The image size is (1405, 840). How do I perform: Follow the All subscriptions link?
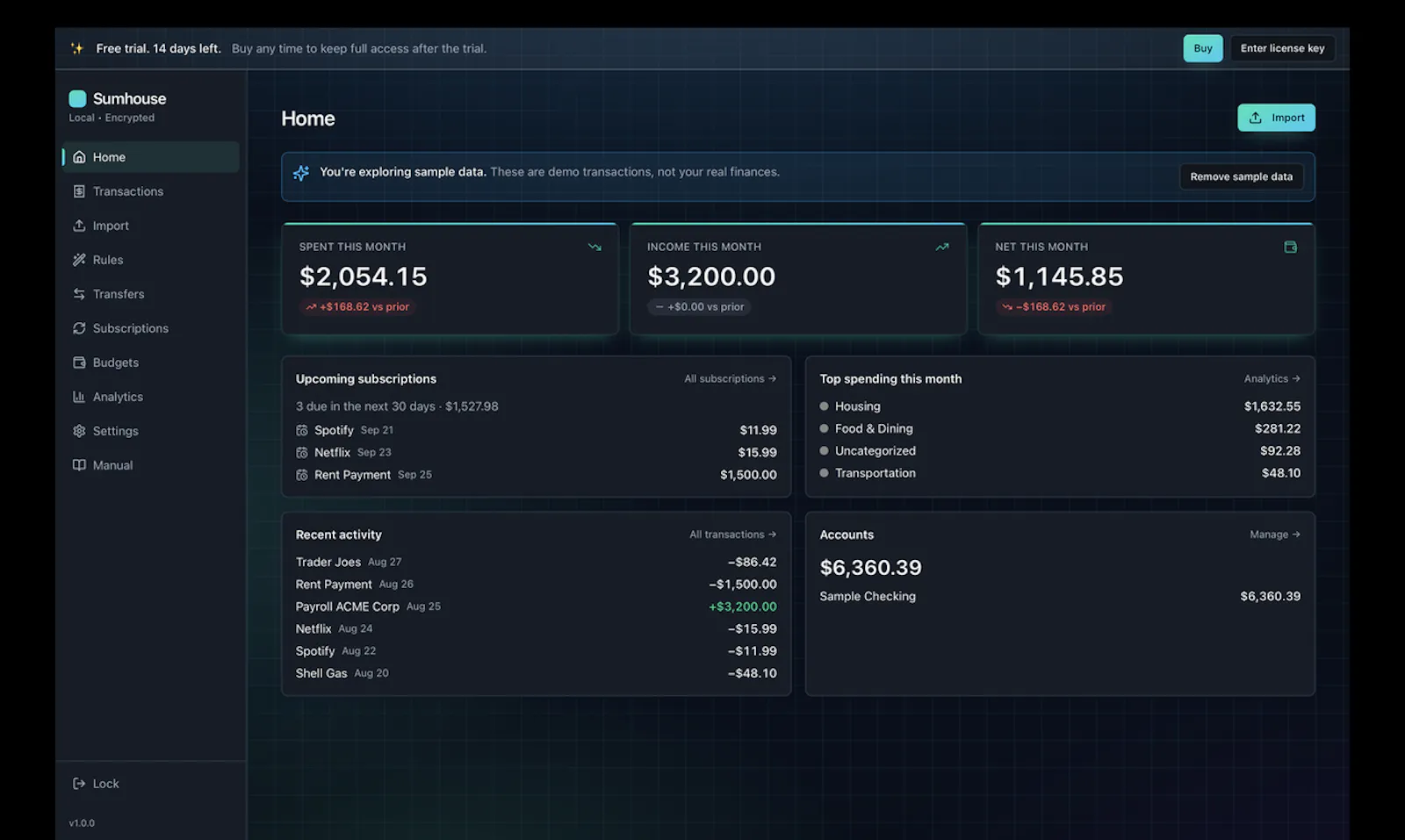pyautogui.click(x=731, y=379)
